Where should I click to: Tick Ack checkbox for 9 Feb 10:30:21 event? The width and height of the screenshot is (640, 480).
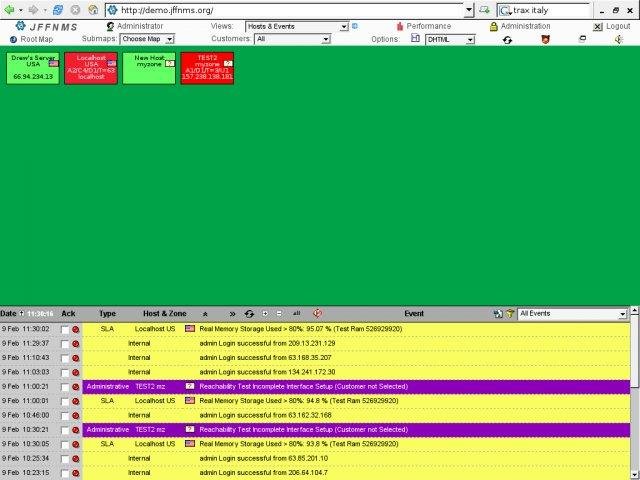65,430
